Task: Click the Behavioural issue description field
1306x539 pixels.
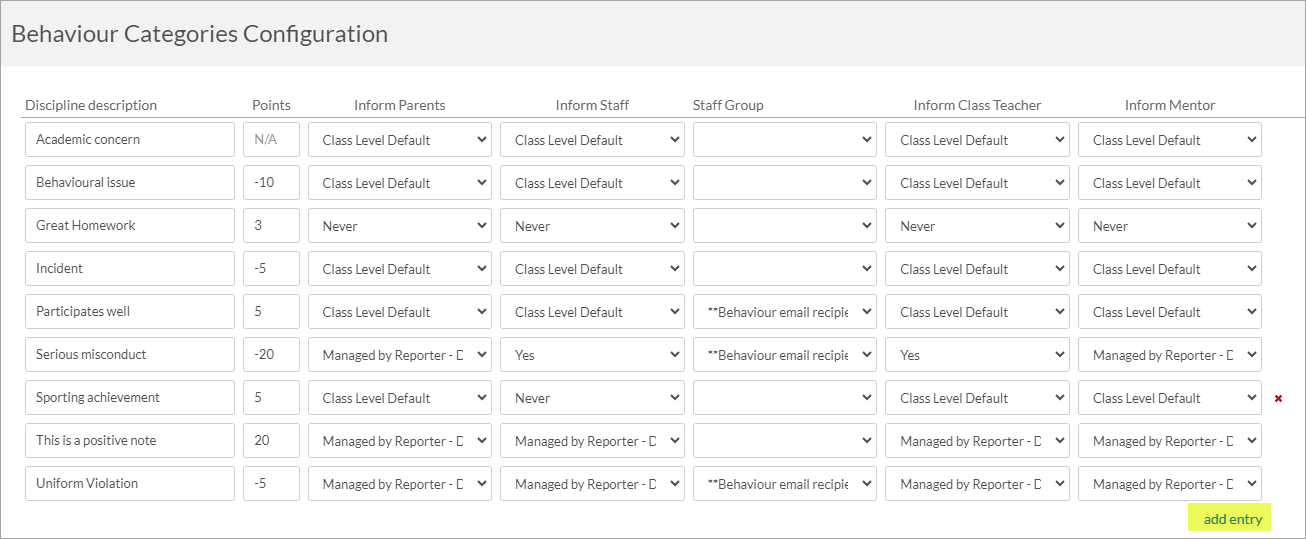Action: coord(130,183)
